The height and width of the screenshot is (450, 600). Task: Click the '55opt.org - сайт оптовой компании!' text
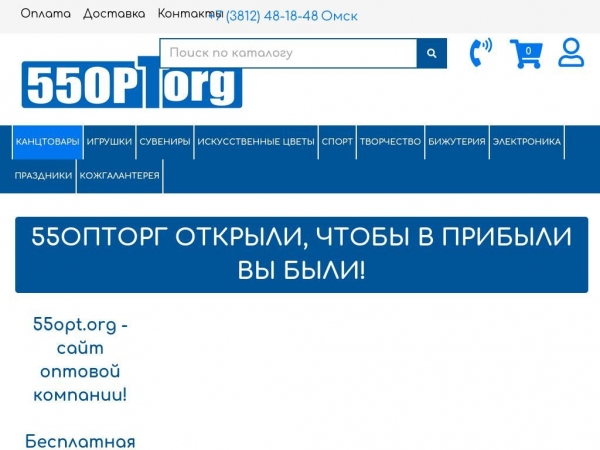[80, 360]
